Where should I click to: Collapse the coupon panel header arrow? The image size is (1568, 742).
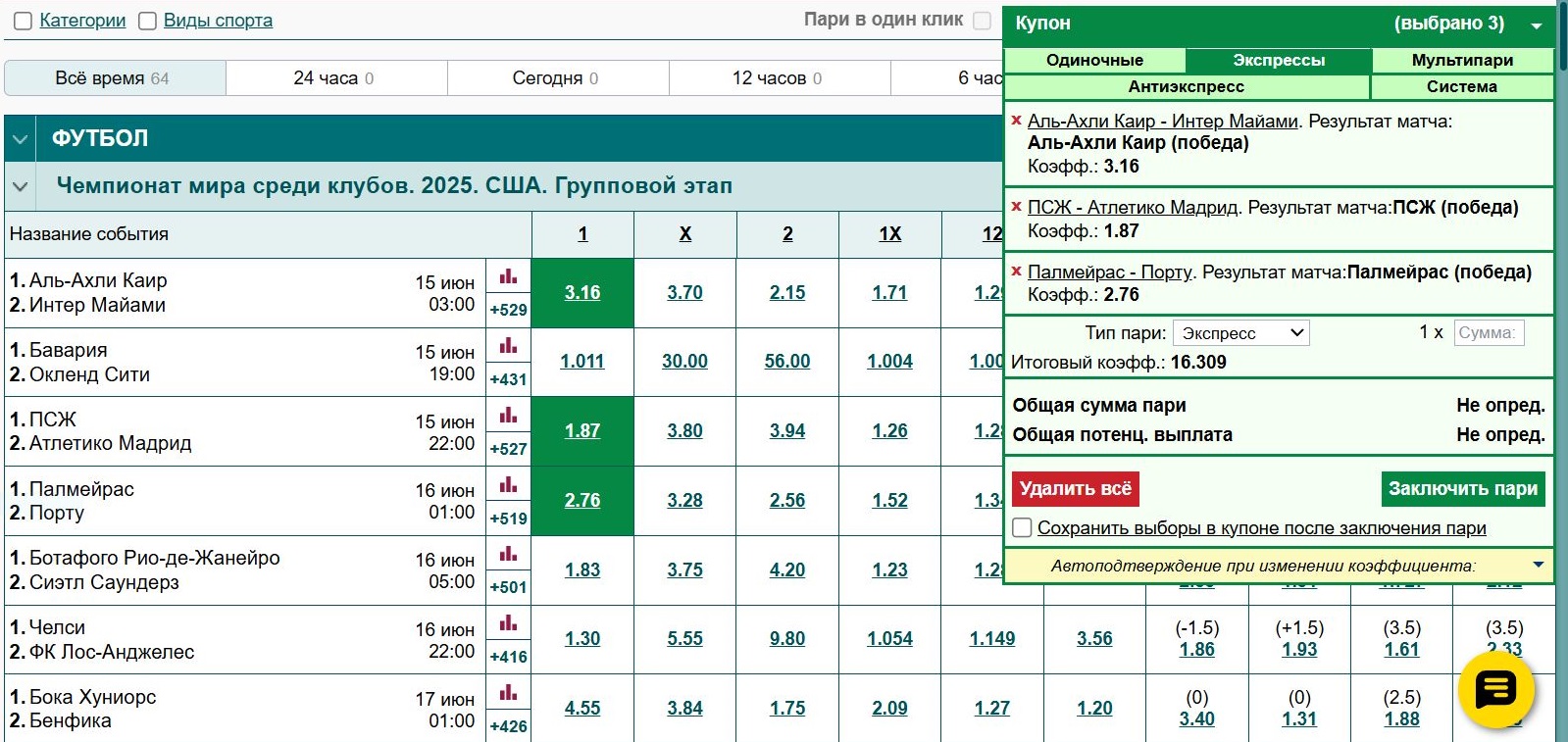(1537, 25)
